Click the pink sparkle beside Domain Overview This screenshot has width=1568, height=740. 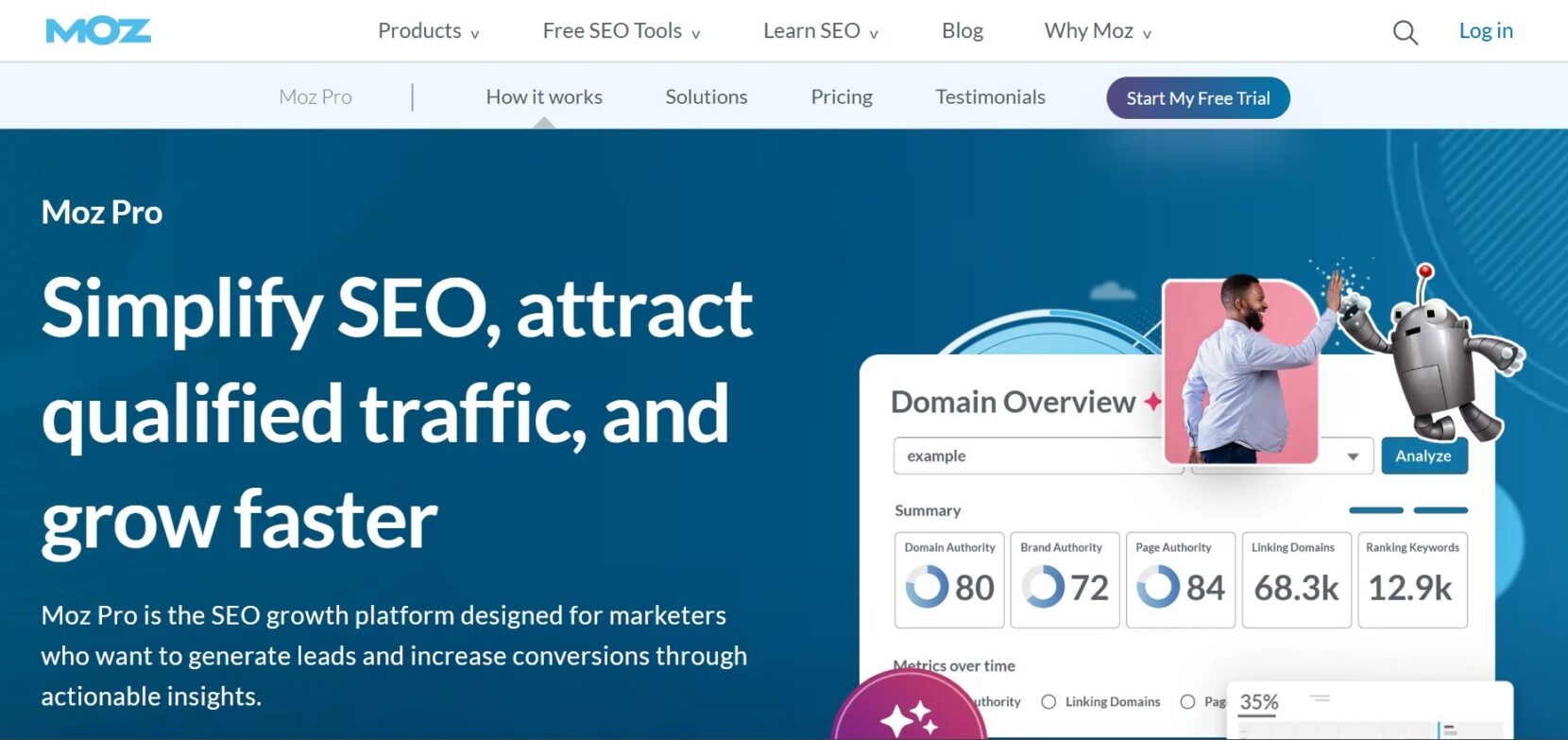(x=1152, y=402)
